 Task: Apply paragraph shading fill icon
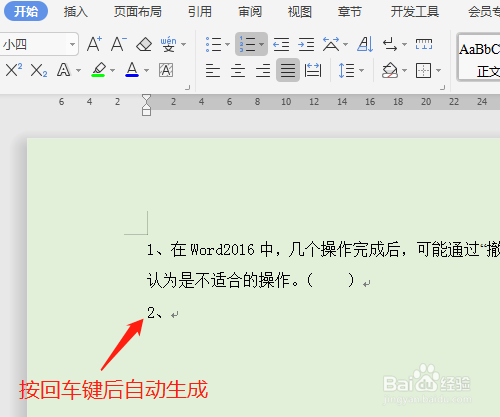[x=390, y=70]
